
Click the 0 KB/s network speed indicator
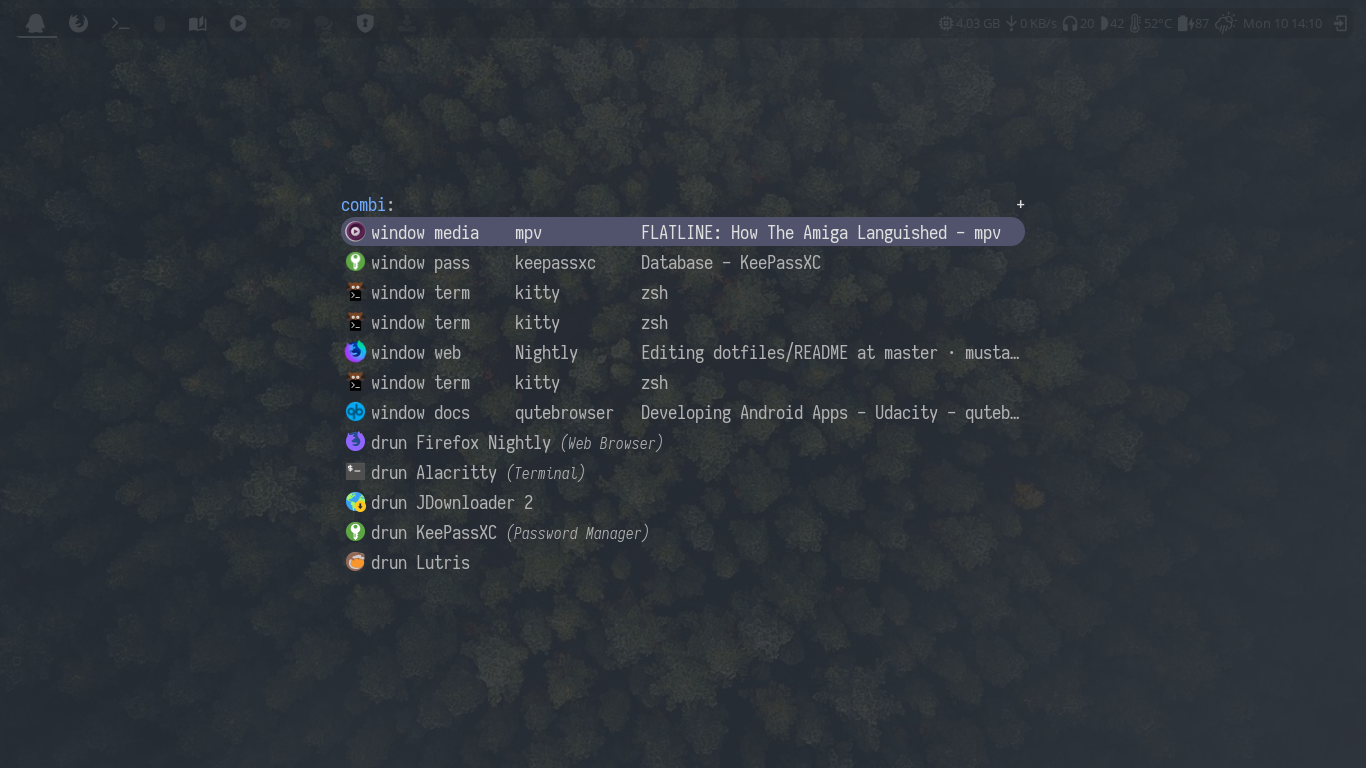click(1031, 23)
